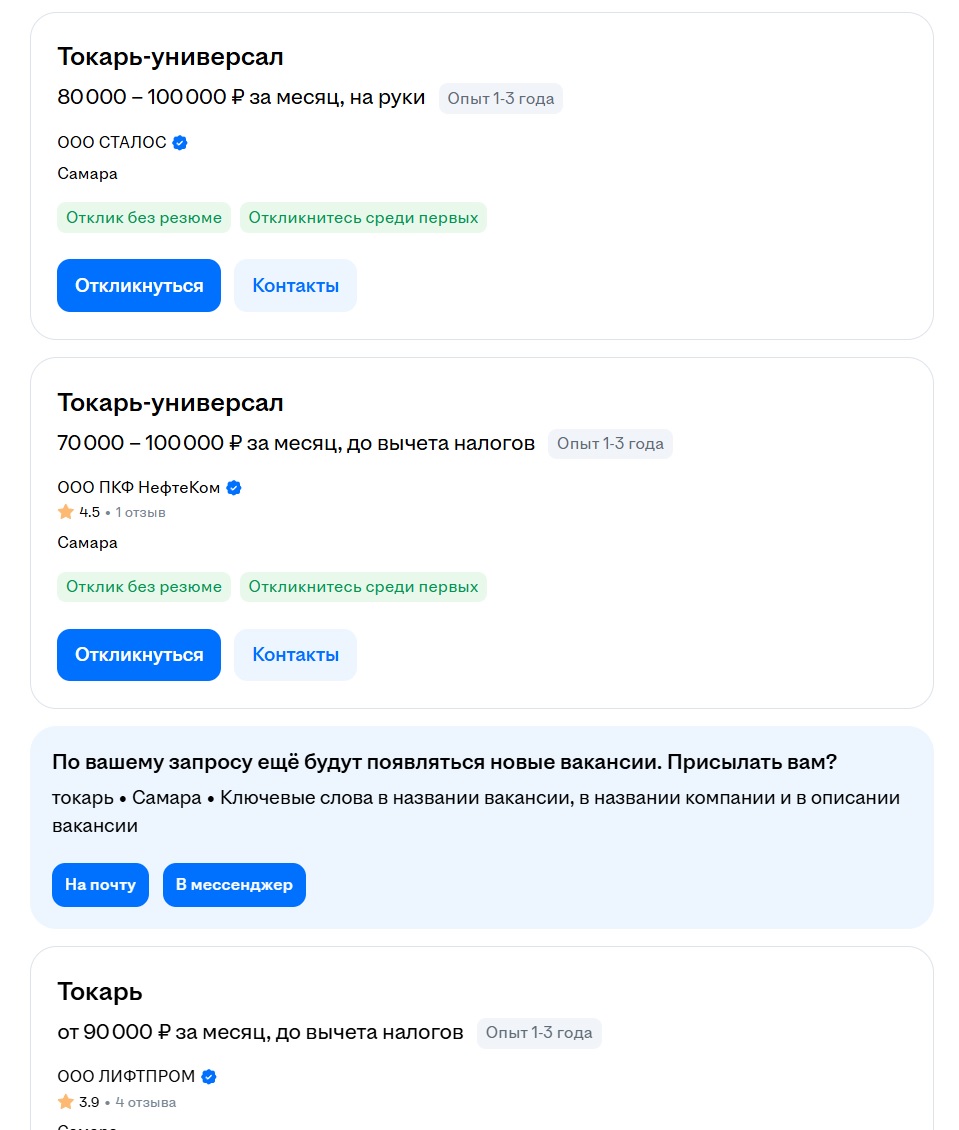Click verified badge next to ООО СТАЛОС
Image resolution: width=959 pixels, height=1130 pixels.
pyautogui.click(x=180, y=143)
